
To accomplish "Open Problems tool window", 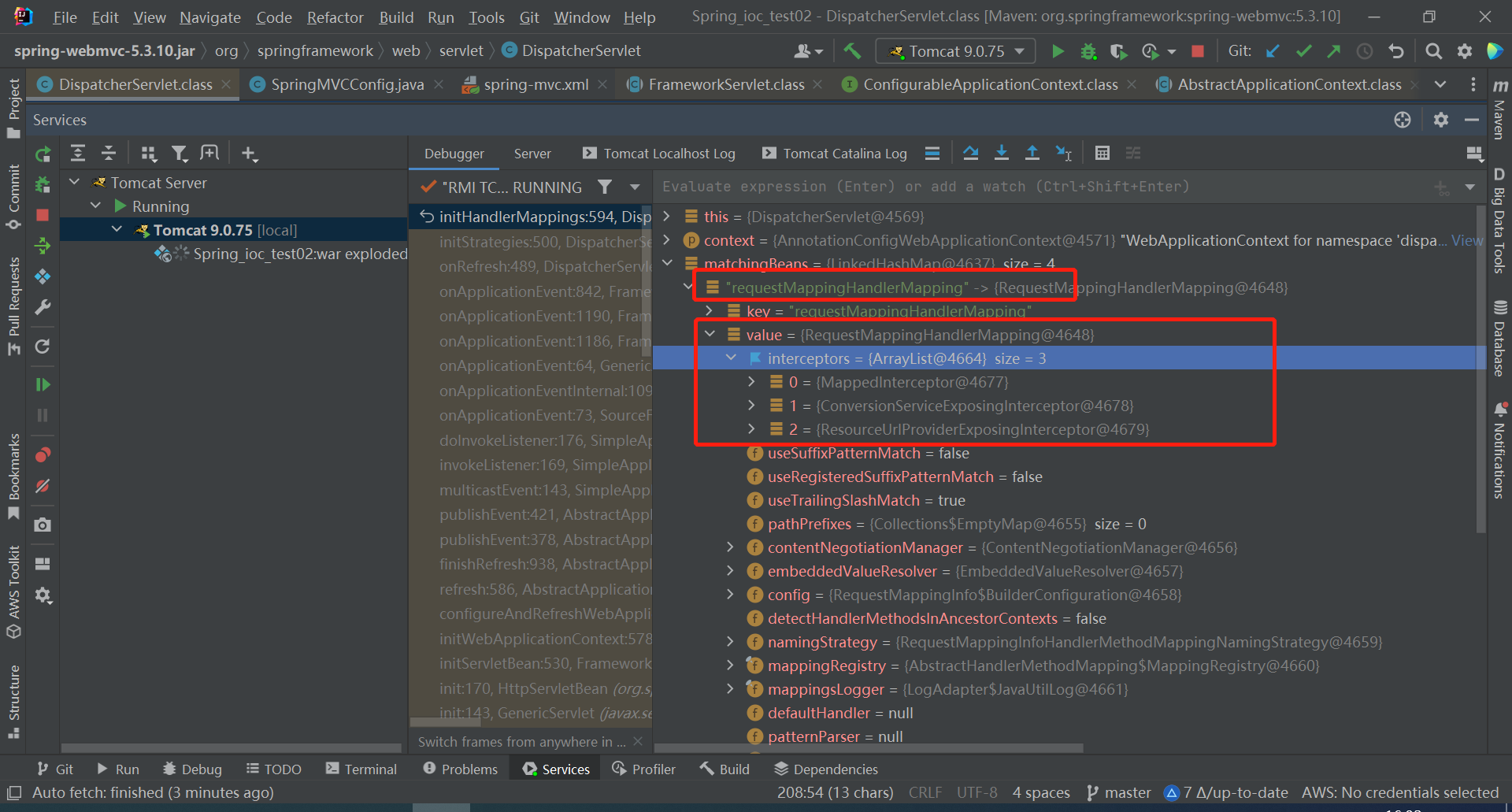I will [461, 769].
